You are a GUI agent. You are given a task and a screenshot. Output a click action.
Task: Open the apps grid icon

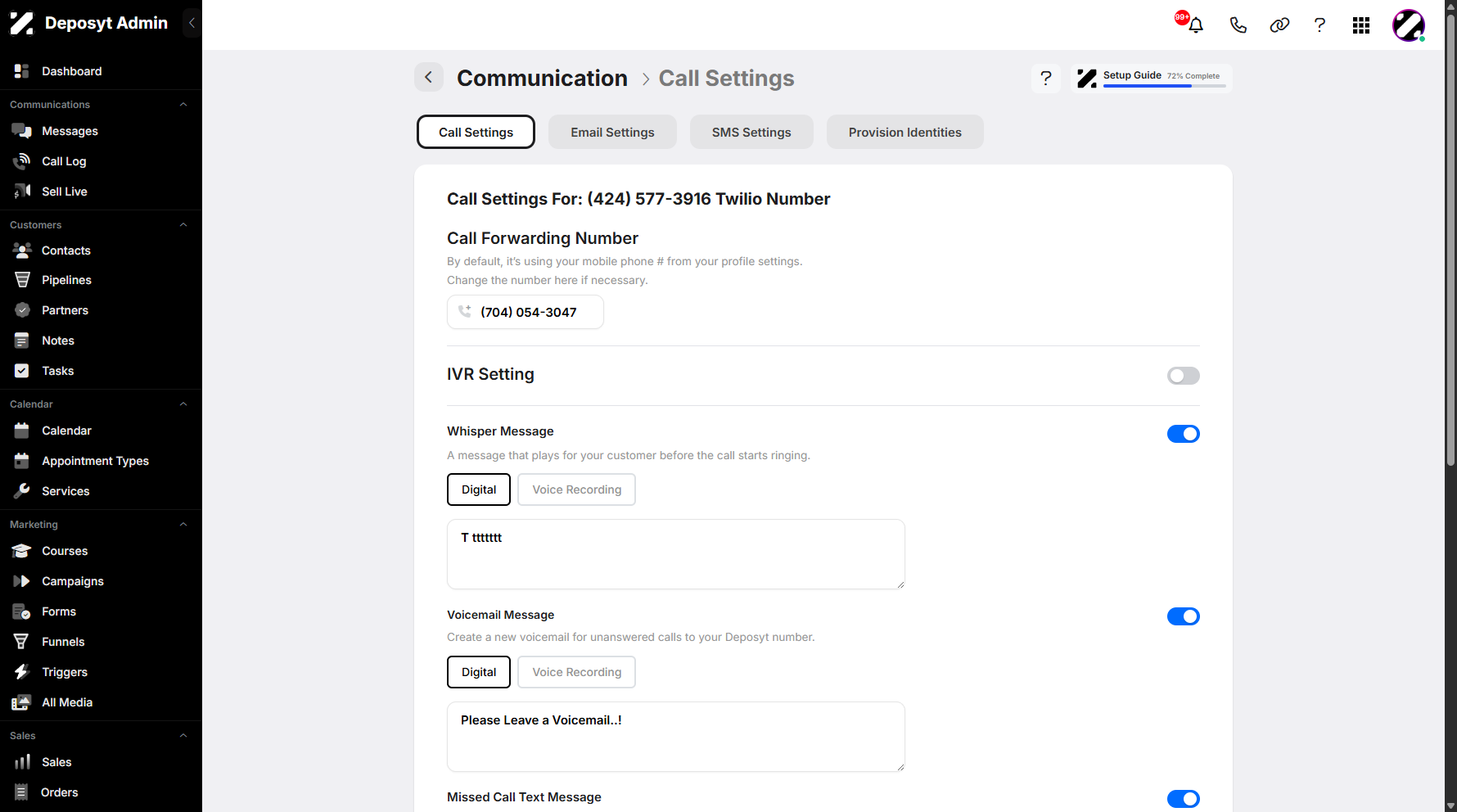point(1361,25)
